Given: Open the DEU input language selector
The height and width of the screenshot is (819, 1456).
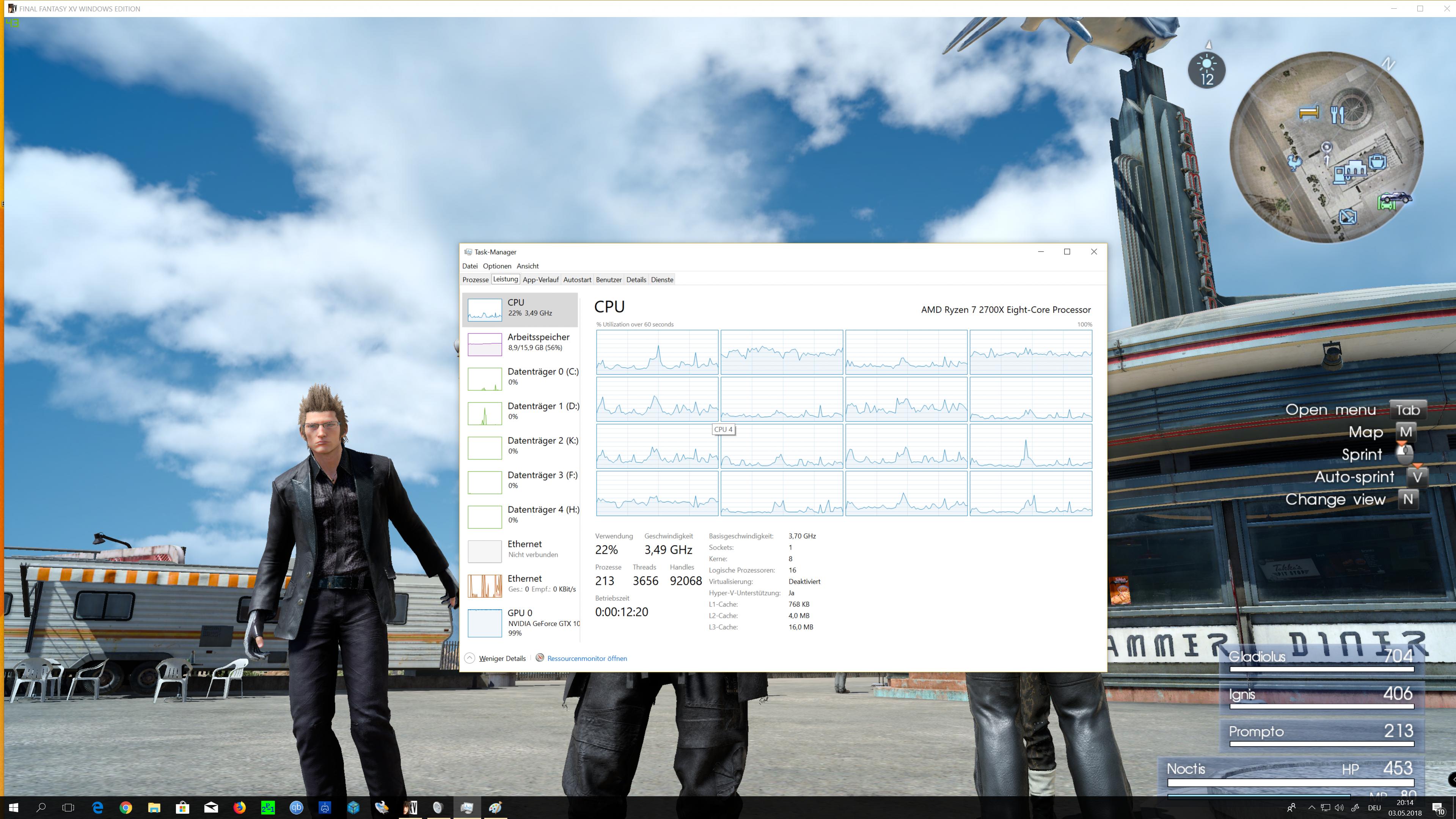Looking at the screenshot, I should coord(1374,808).
